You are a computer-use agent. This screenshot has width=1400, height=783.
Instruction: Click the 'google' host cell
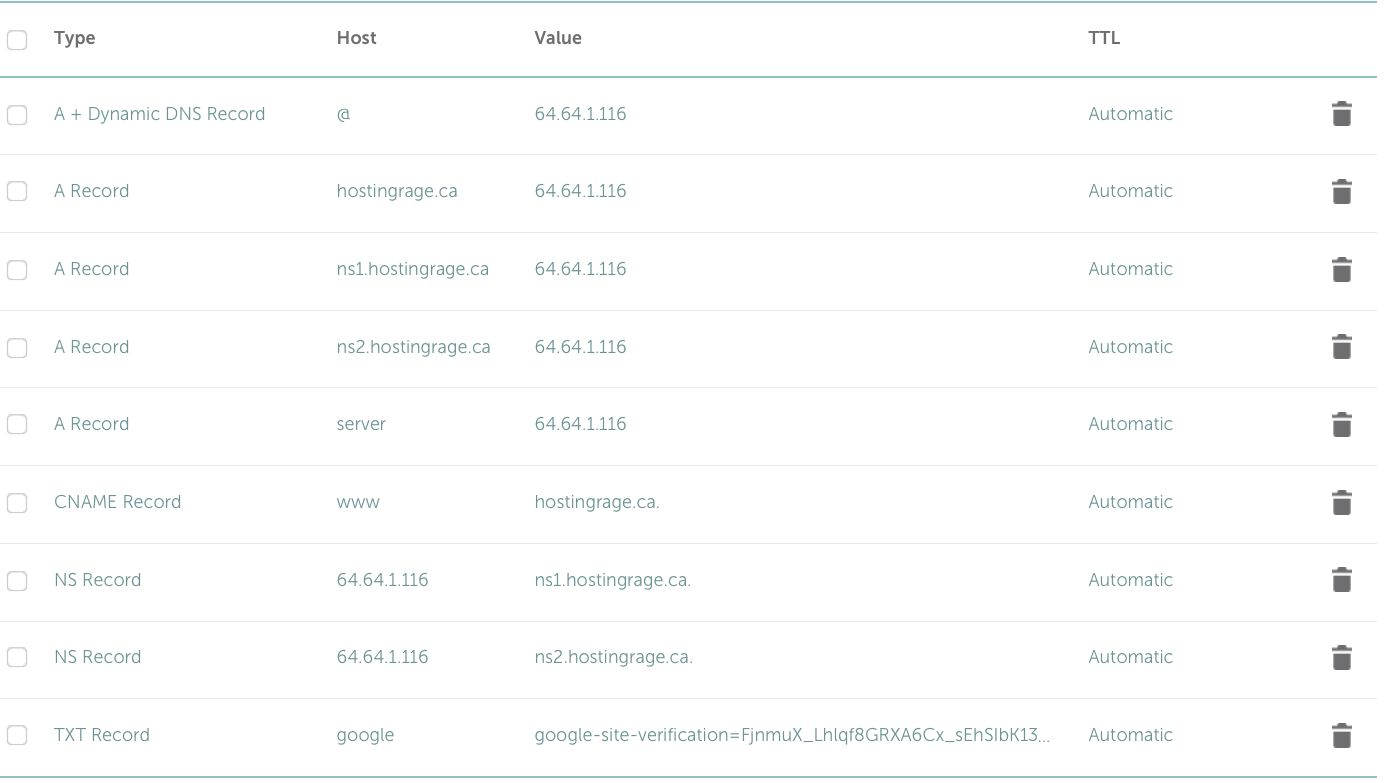[x=366, y=735]
